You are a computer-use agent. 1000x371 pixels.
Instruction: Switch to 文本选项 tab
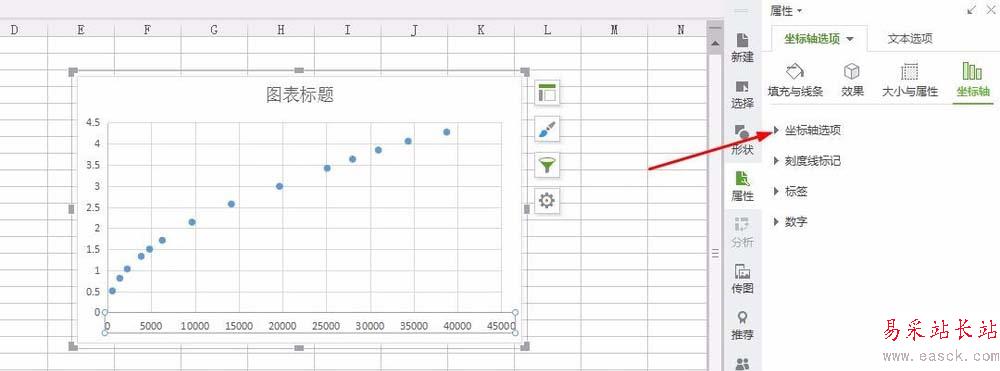point(910,39)
